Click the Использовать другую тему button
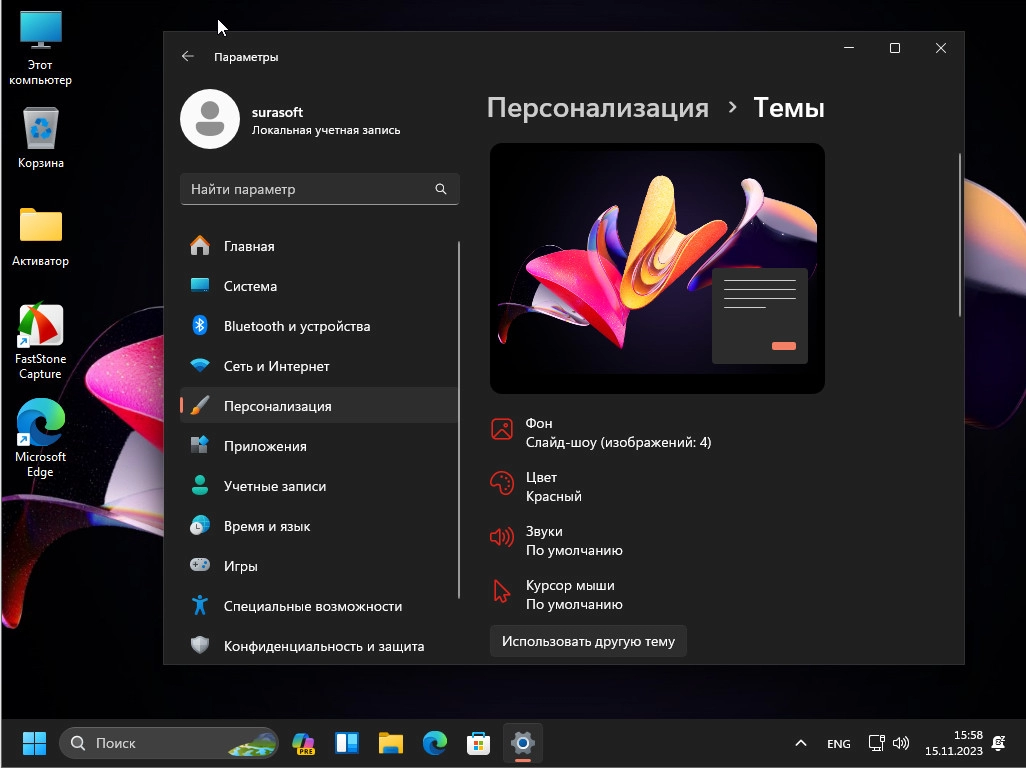The width and height of the screenshot is (1026, 768). pos(588,641)
